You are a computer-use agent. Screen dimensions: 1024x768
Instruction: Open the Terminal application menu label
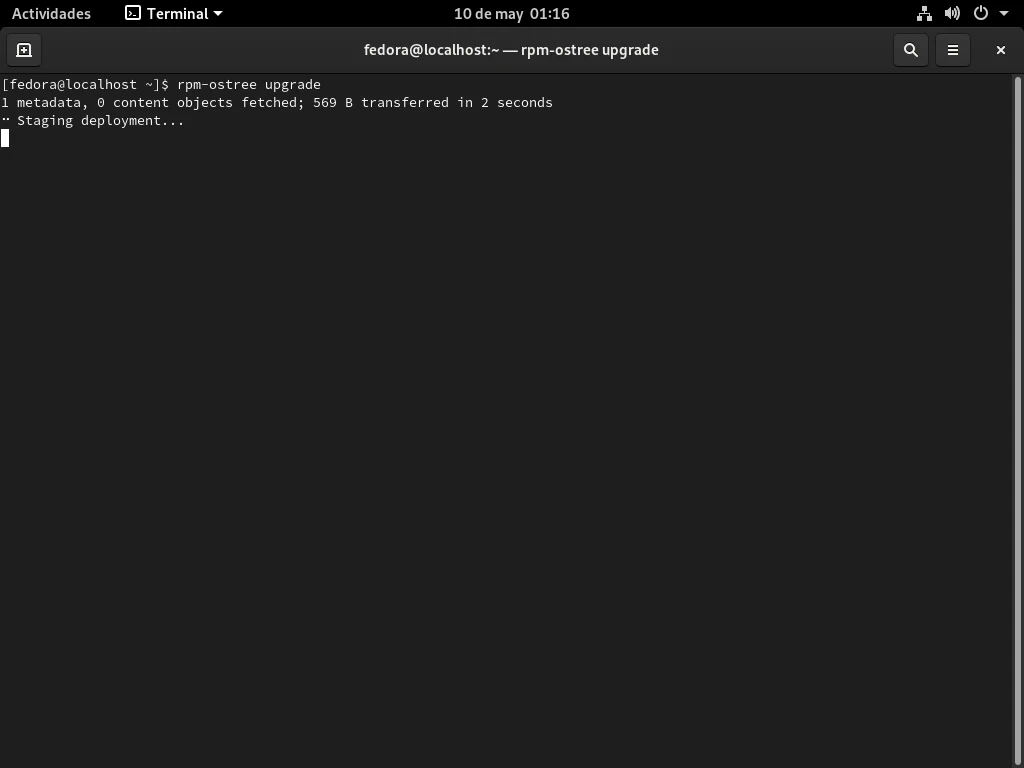tap(177, 14)
